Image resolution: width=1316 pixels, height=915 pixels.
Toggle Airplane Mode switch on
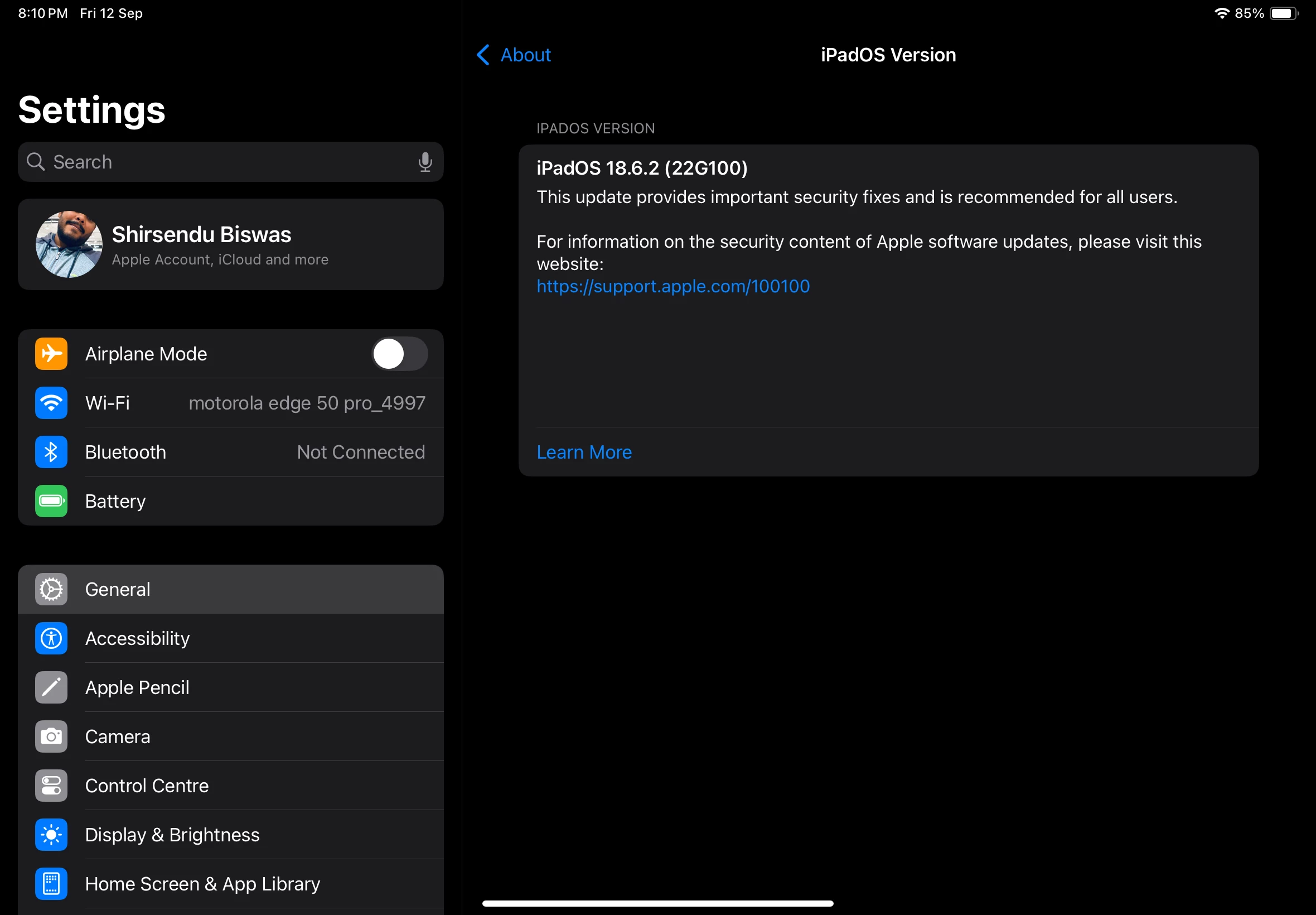(399, 354)
